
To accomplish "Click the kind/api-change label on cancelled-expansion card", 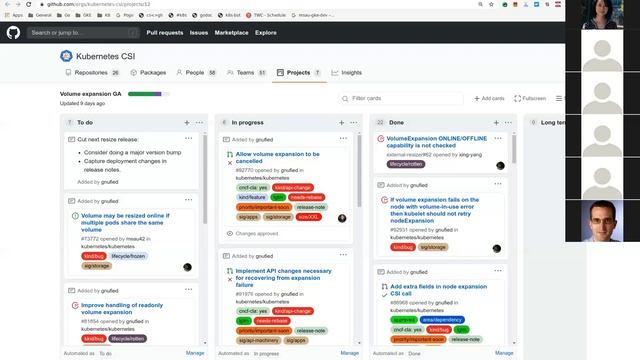I will tap(293, 188).
